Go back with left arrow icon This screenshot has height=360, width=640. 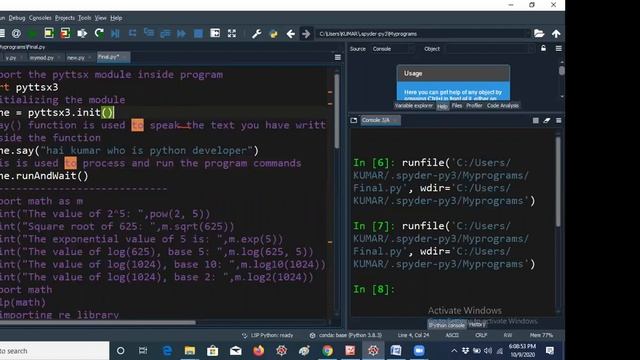click(x=290, y=33)
